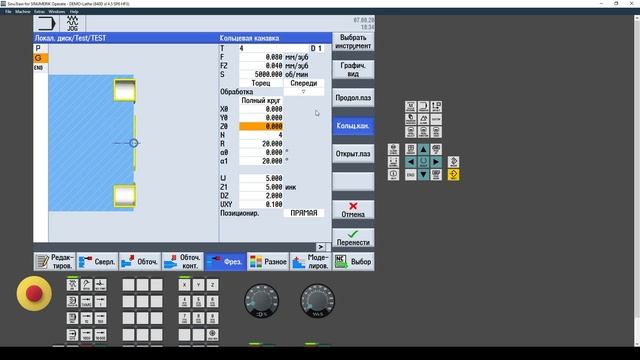This screenshot has height=360, width=640.
Task: Select the Фрез. horizontal softkey
Action: click(225, 262)
